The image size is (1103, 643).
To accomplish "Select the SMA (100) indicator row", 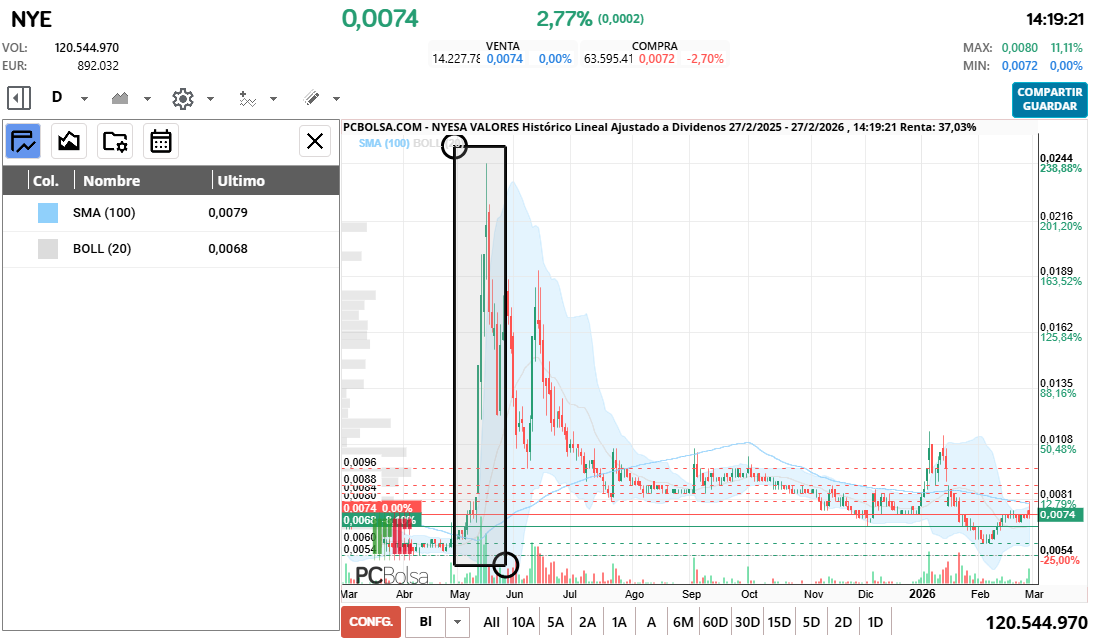I will coord(171,213).
